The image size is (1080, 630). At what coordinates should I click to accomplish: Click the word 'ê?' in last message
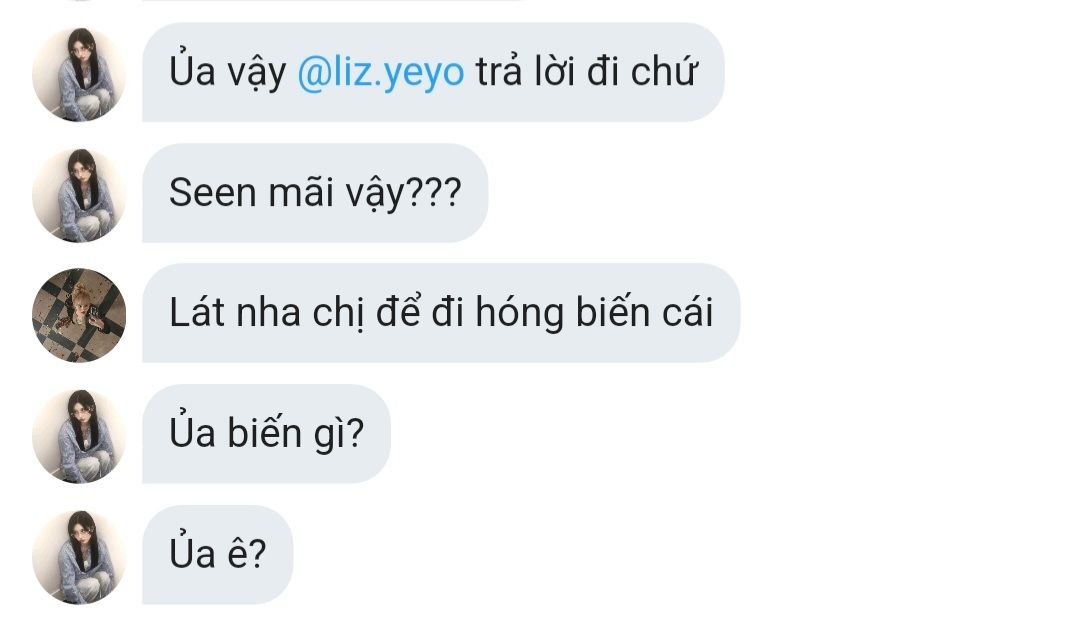(247, 554)
